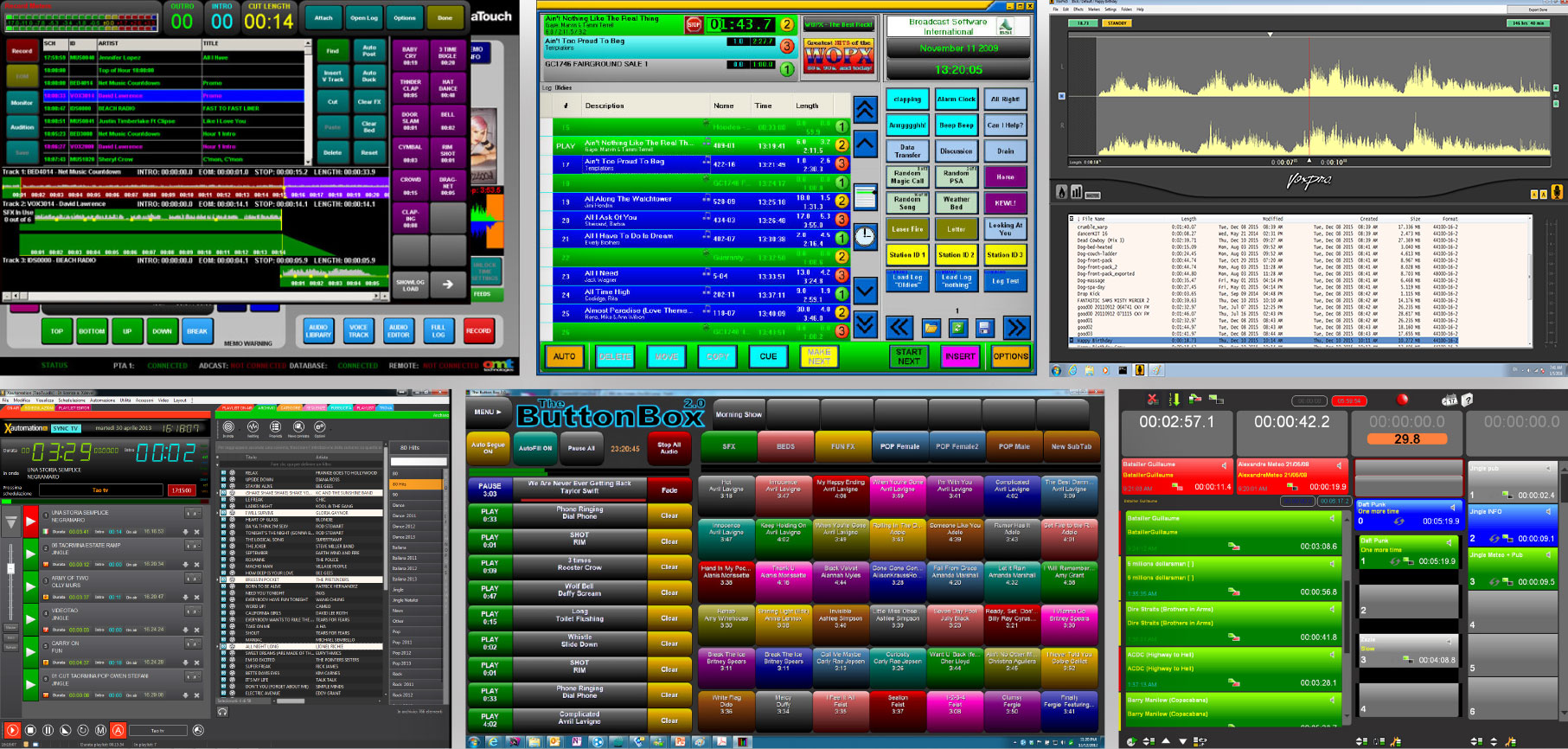Click the headphones icon below Xautomation archive

point(222,712)
